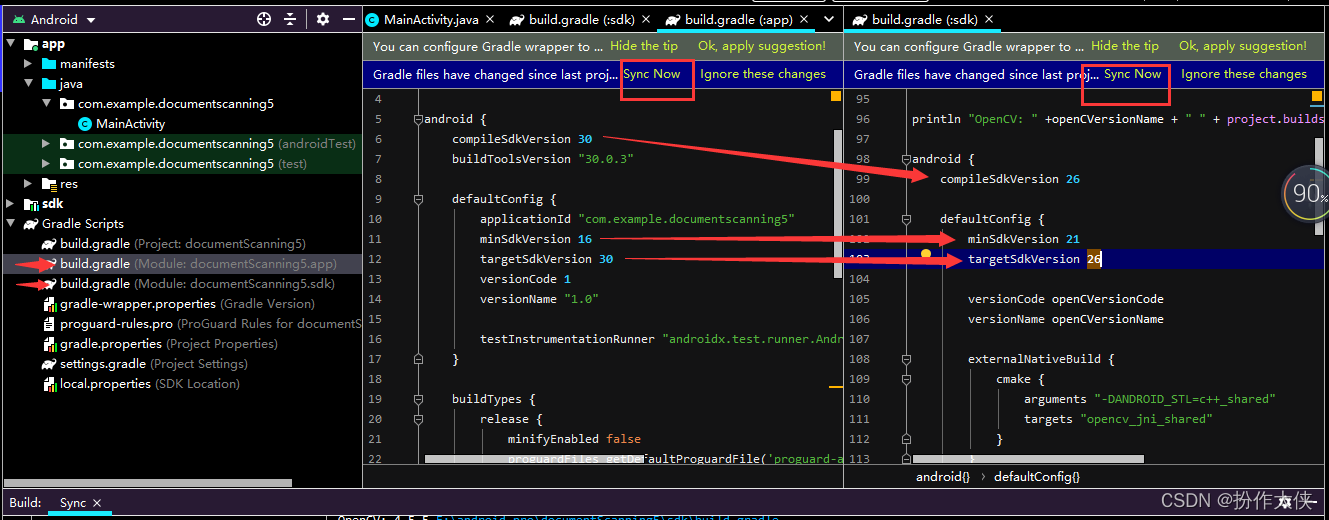Expand the (test) package node

[46, 164]
